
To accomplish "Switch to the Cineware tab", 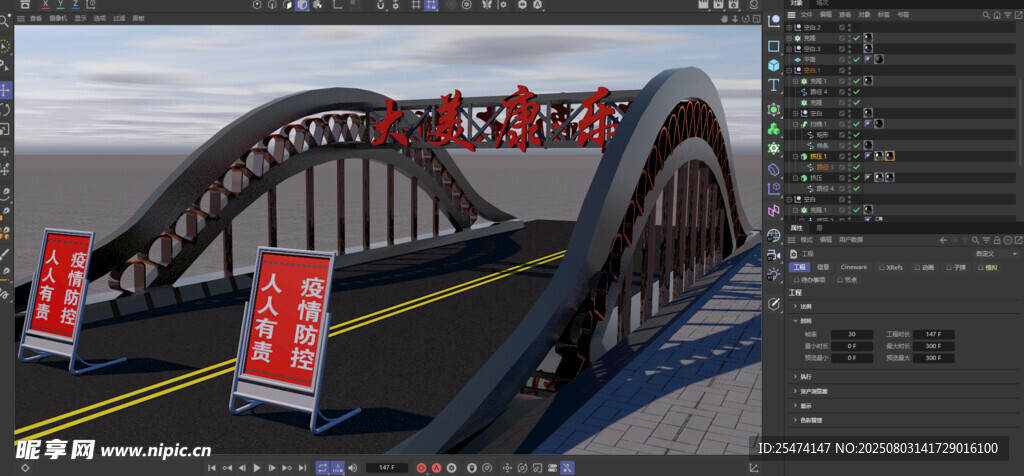I will coord(853,267).
